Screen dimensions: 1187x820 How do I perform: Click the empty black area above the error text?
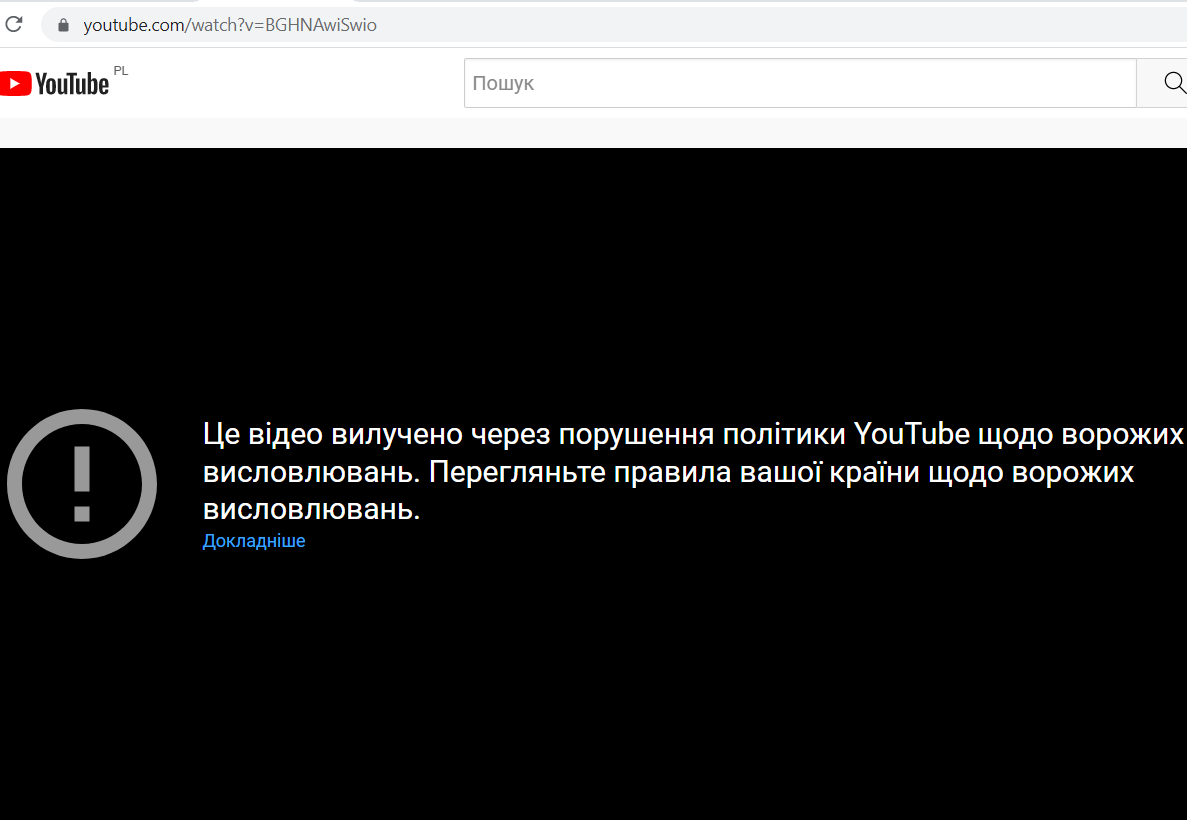point(600,280)
